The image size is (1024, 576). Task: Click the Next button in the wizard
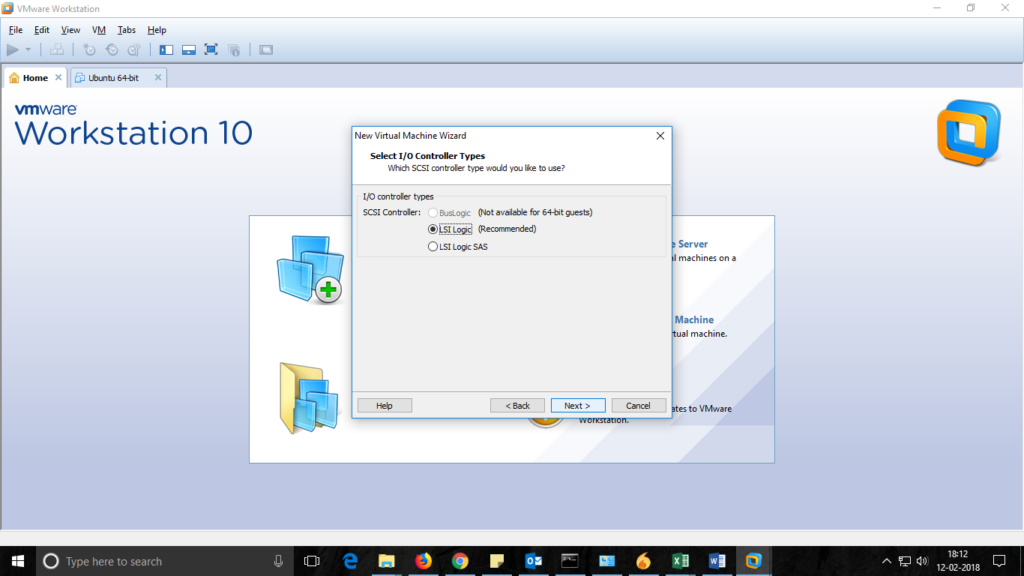point(577,405)
